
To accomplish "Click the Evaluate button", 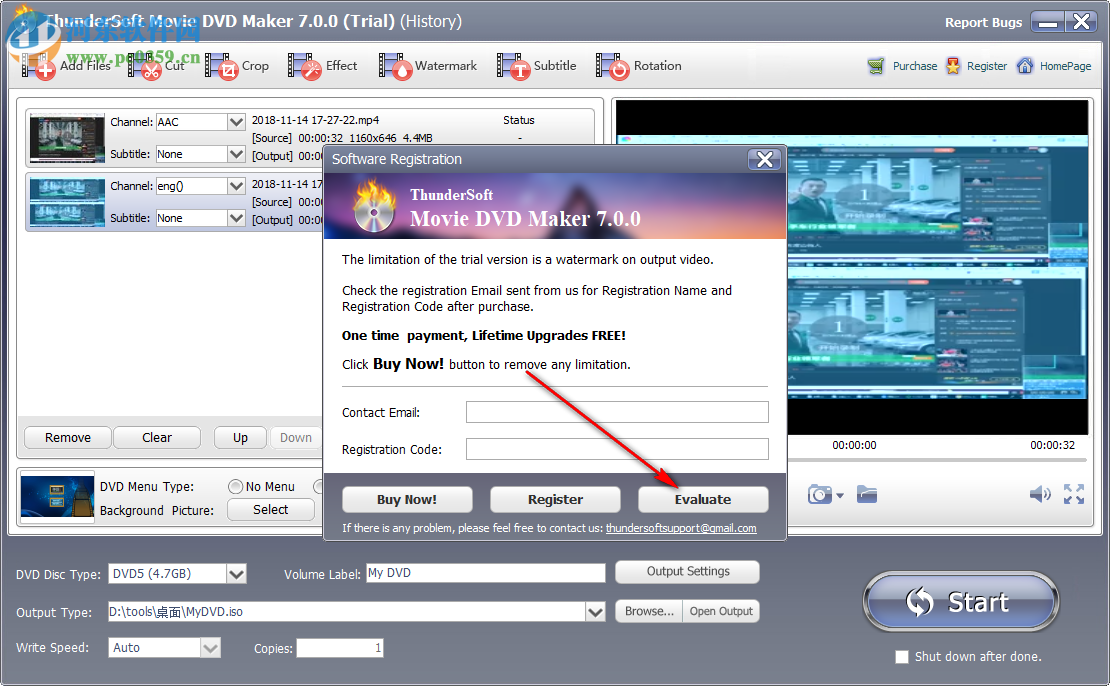I will pos(703,499).
